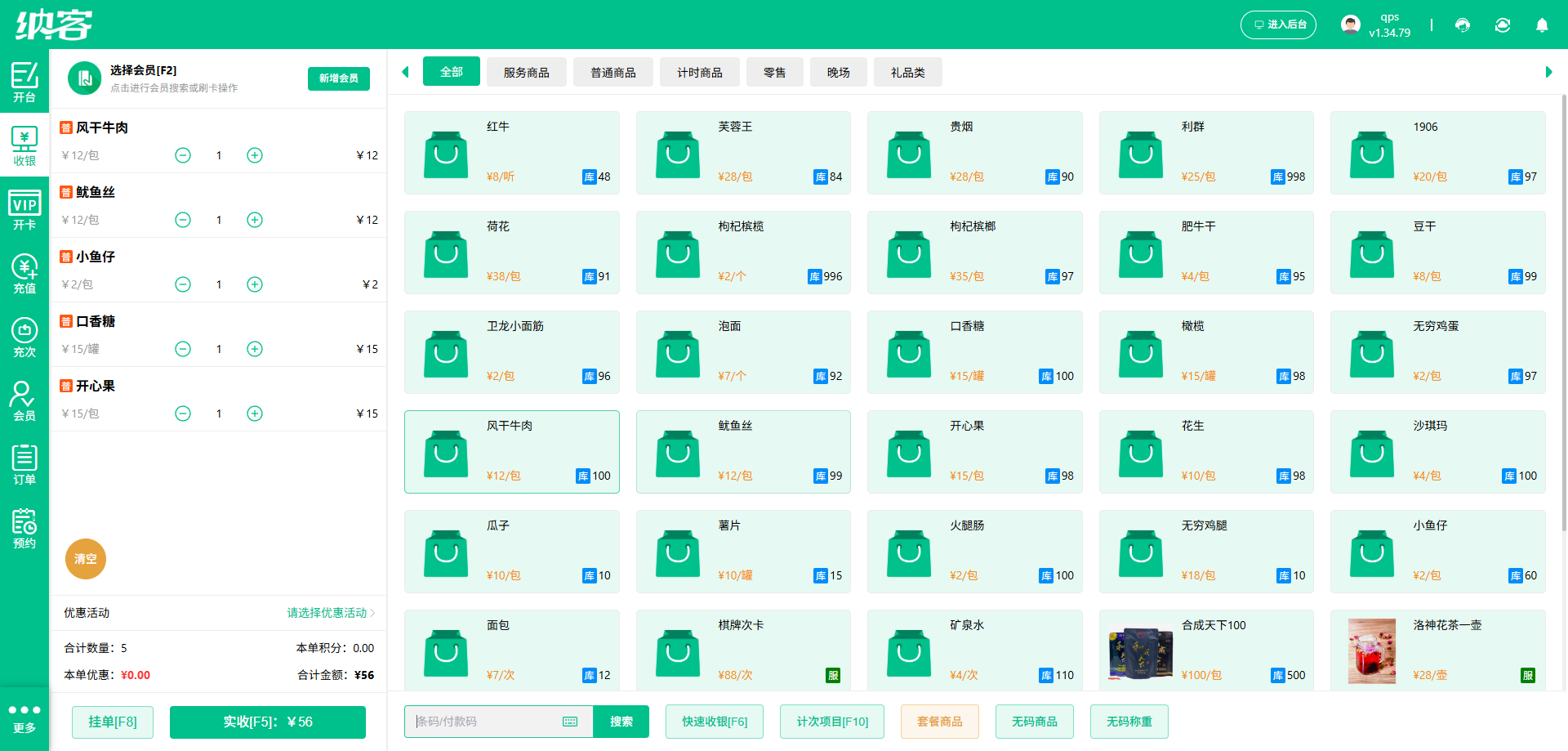Click the user avatar icon
This screenshot has width=1568, height=751.
pos(1351,25)
